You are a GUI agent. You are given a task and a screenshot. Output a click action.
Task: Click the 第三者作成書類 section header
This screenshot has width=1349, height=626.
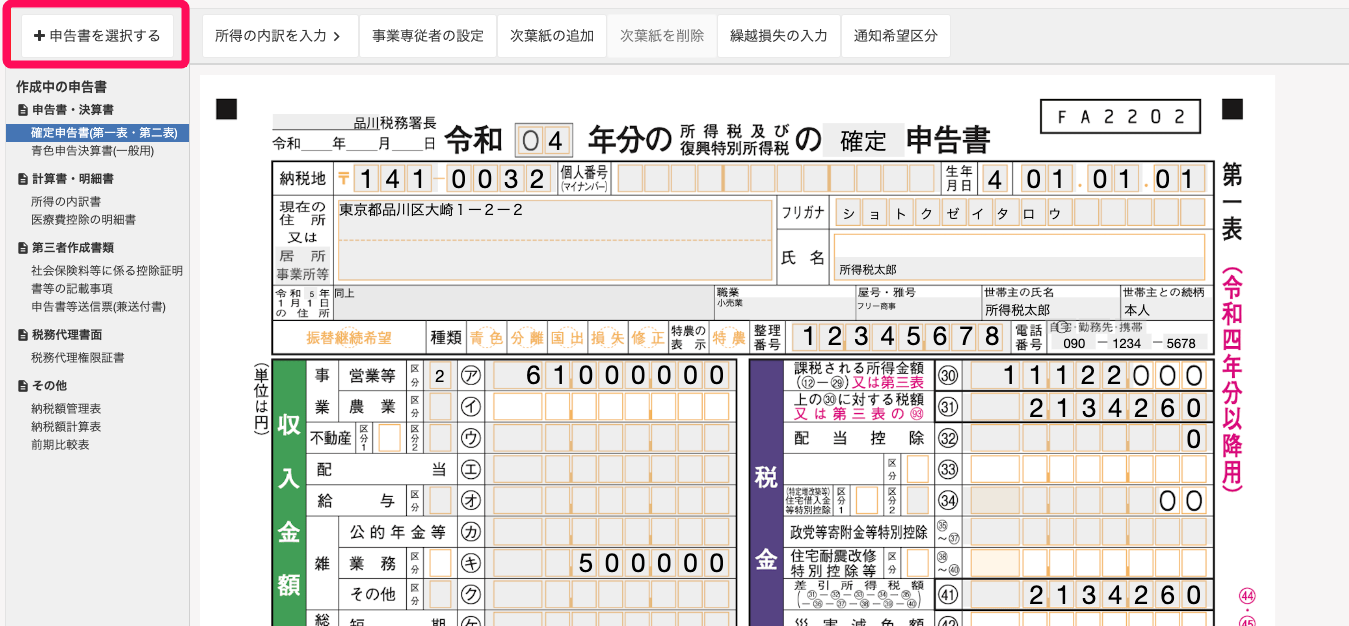point(65,248)
